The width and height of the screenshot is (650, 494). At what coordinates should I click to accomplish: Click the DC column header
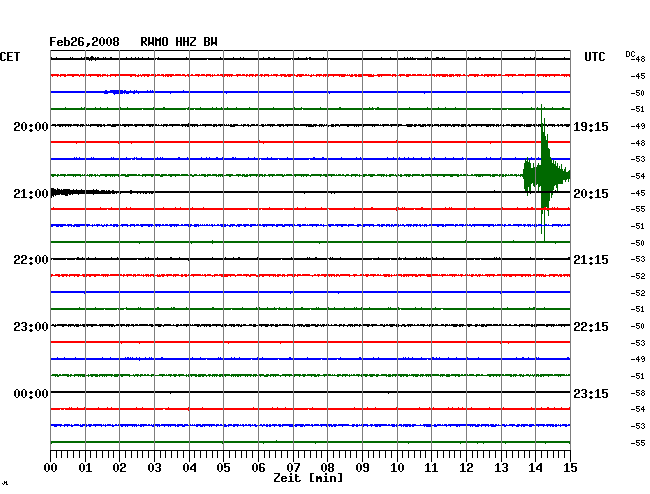click(630, 54)
